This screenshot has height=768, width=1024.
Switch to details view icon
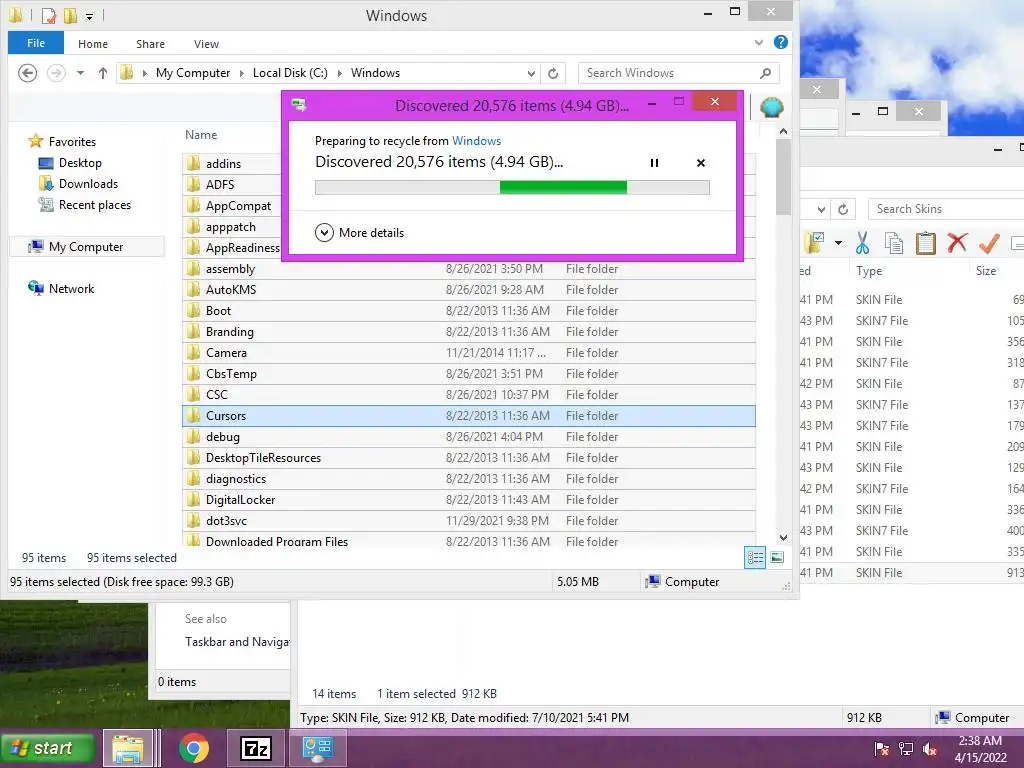[755, 557]
